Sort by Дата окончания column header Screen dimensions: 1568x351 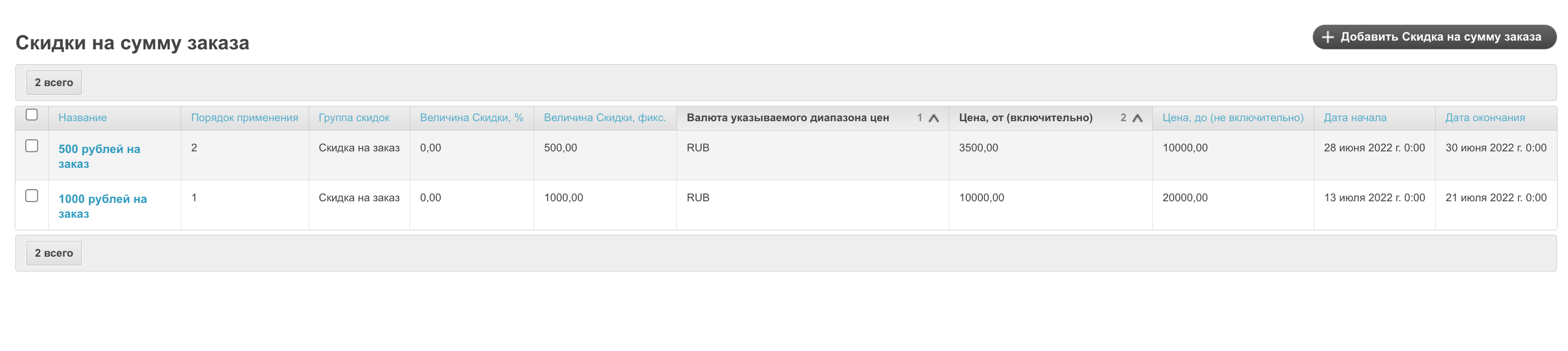[x=1484, y=118]
